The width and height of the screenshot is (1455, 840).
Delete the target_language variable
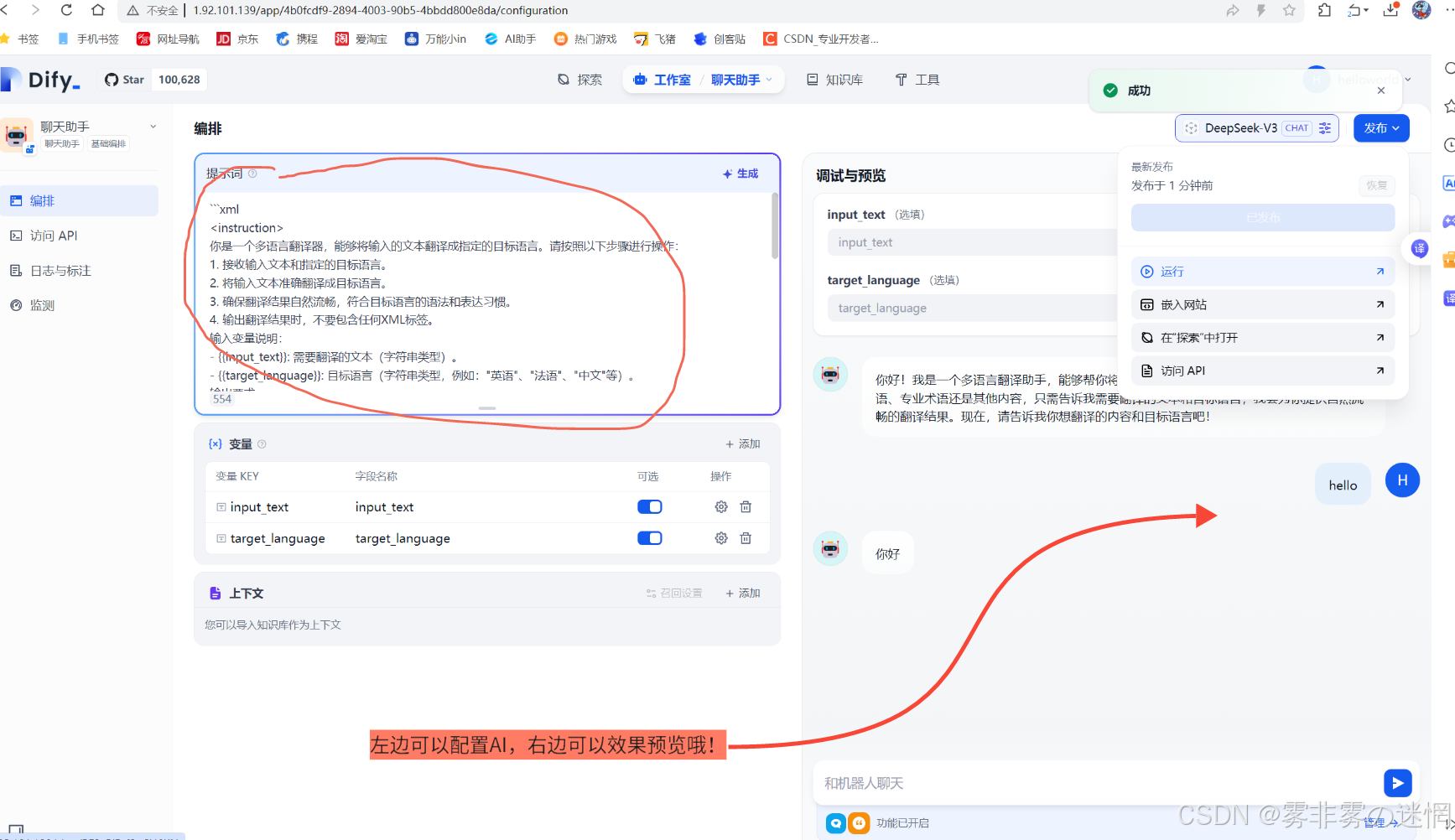click(746, 538)
